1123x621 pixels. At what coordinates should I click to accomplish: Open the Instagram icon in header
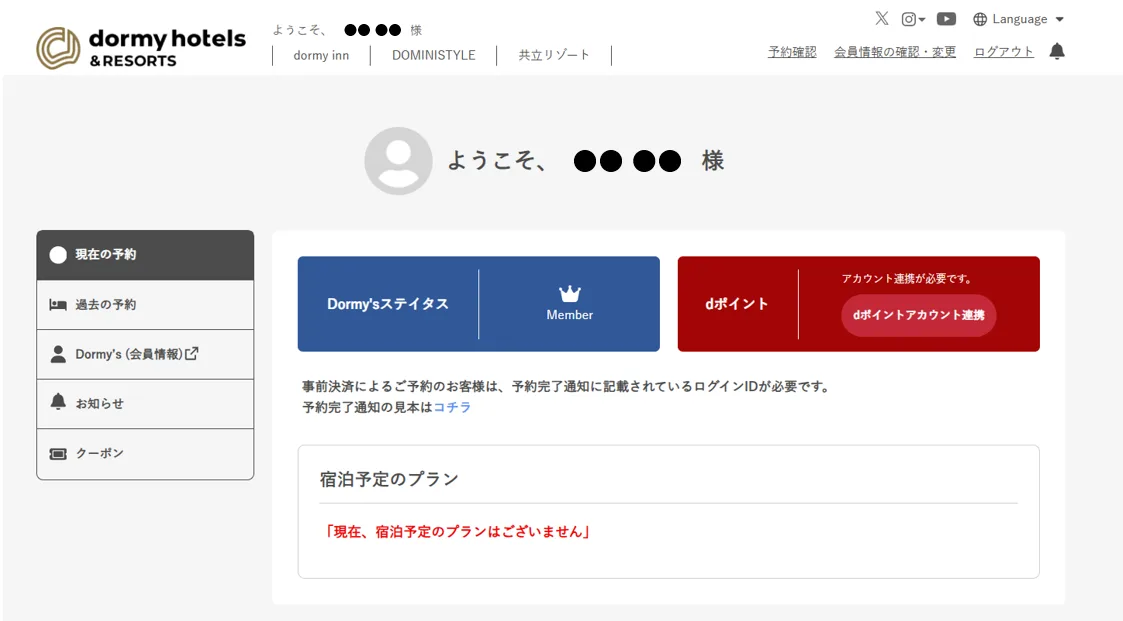[908, 19]
